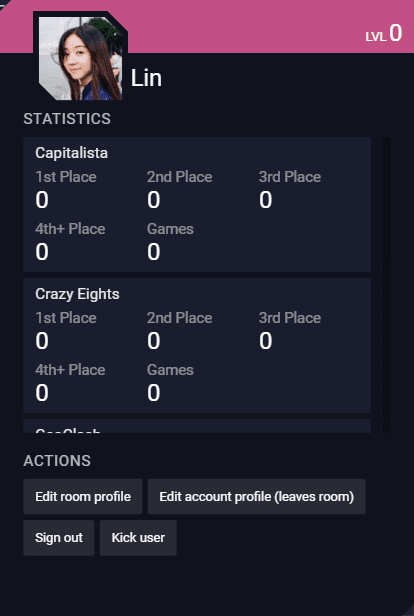Click the Kick user button
Image resolution: width=414 pixels, height=616 pixels.
(138, 538)
